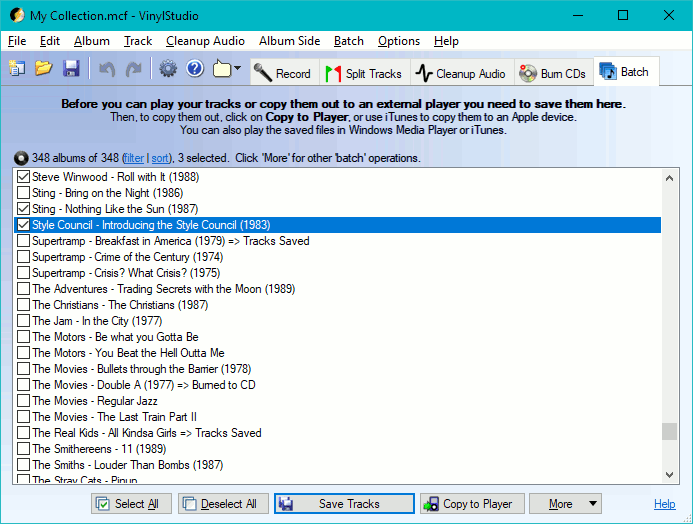
Task: Select 'The Smiths - Louder Than Bombs (1987)' text
Action: click(128, 465)
